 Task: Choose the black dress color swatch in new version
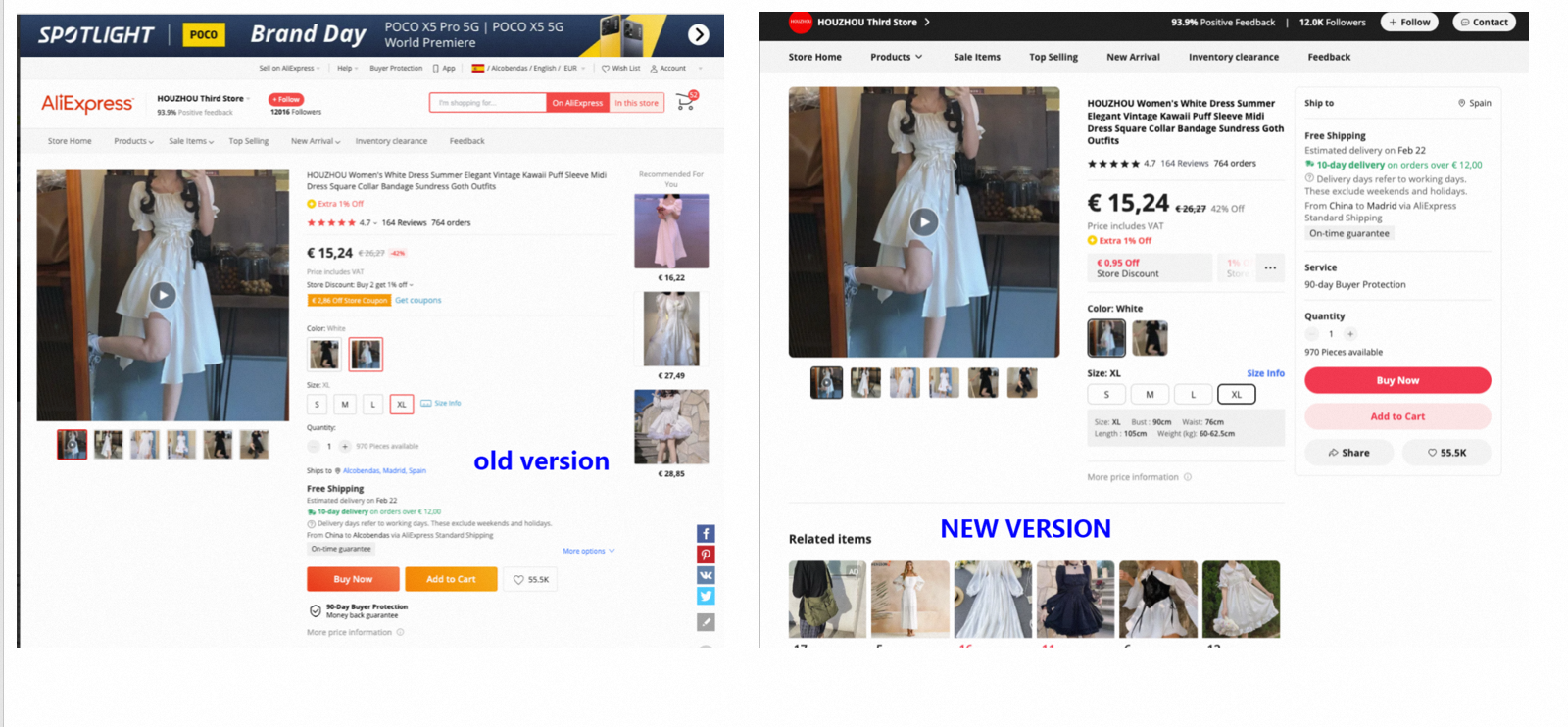(1151, 338)
